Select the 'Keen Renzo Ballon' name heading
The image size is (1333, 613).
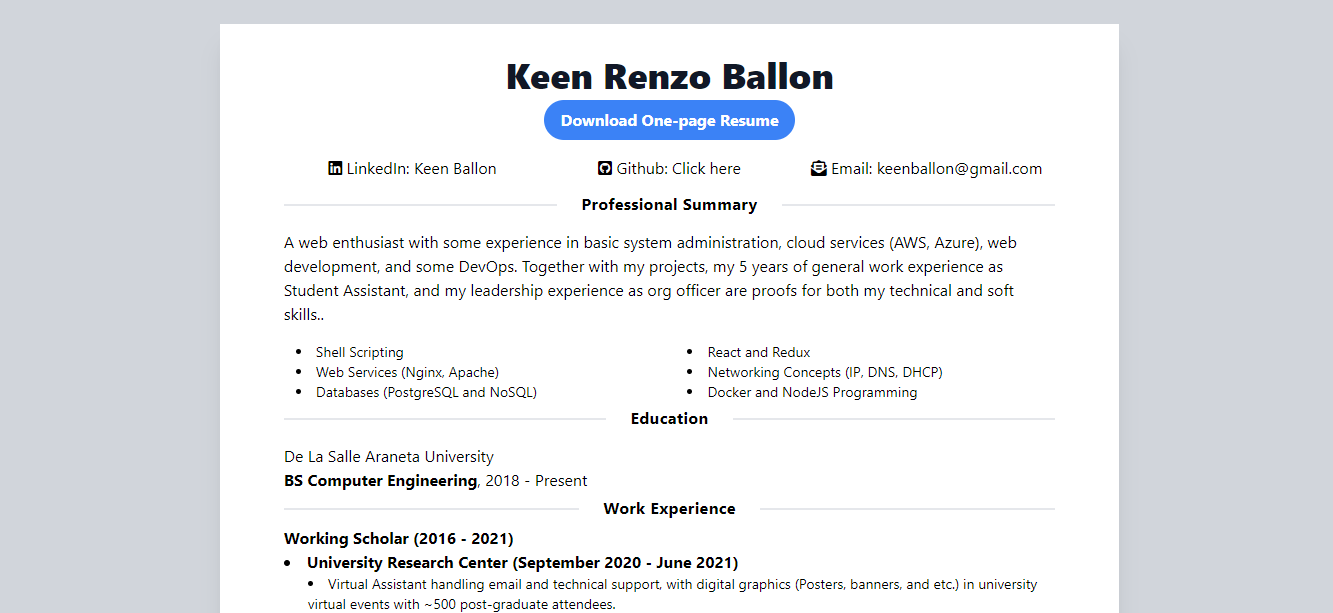point(668,76)
